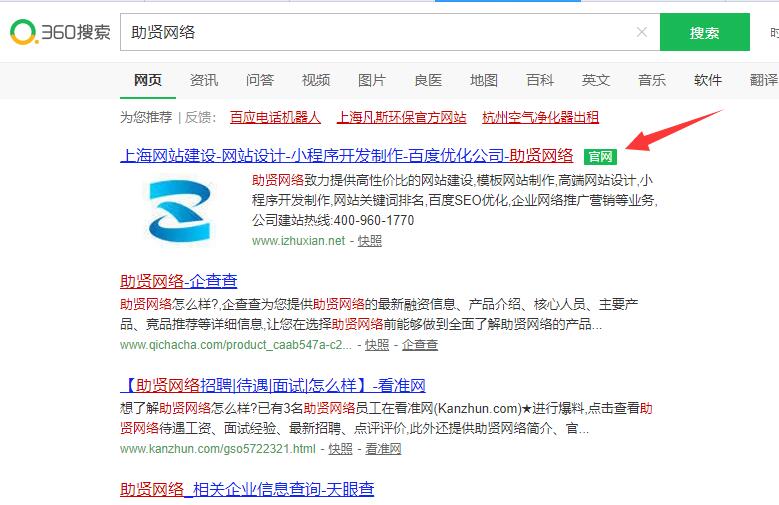Open 快照 for the kanzhun result
This screenshot has height=505, width=779.
click(x=340, y=449)
